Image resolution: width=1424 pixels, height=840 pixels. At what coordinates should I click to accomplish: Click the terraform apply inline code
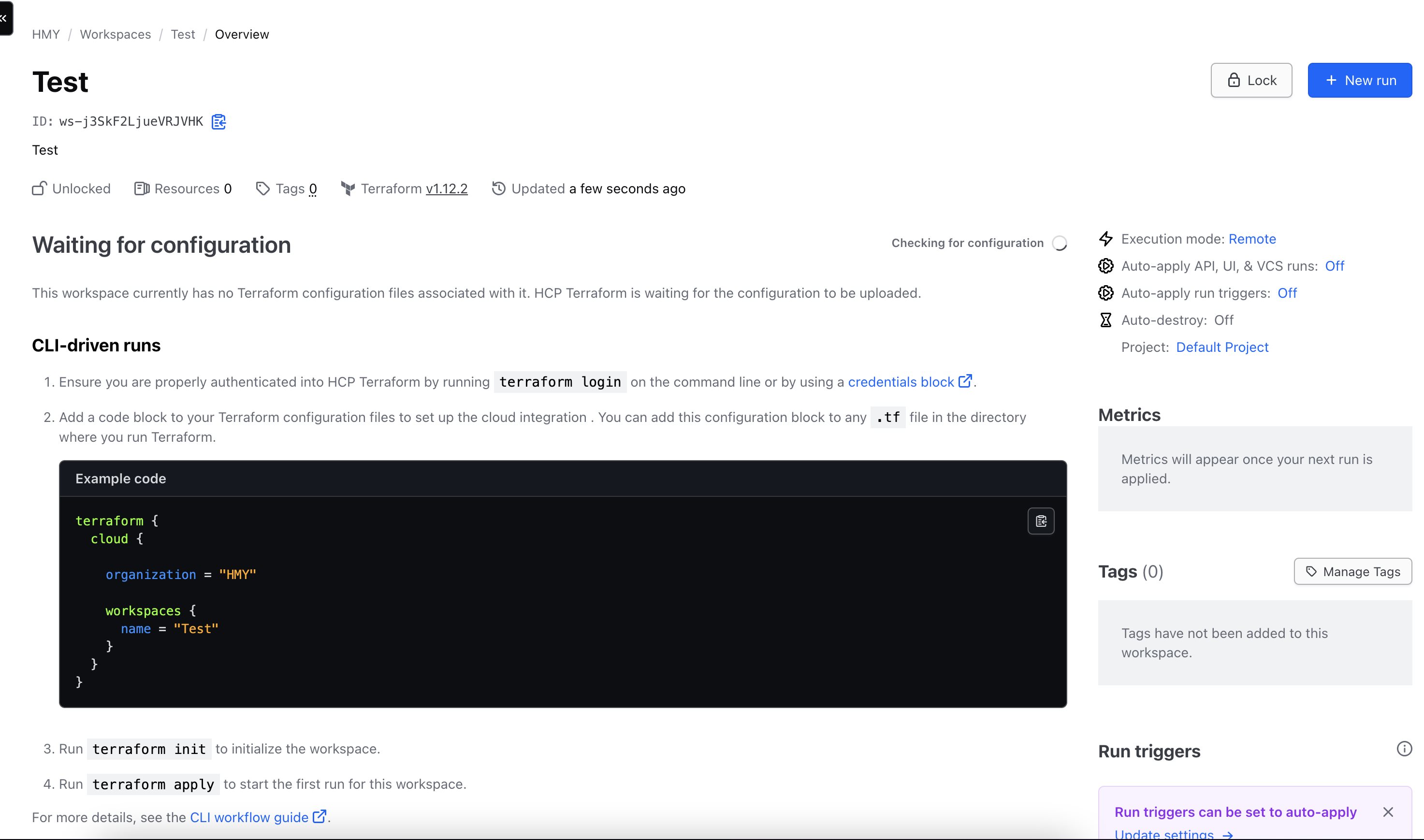[x=153, y=784]
